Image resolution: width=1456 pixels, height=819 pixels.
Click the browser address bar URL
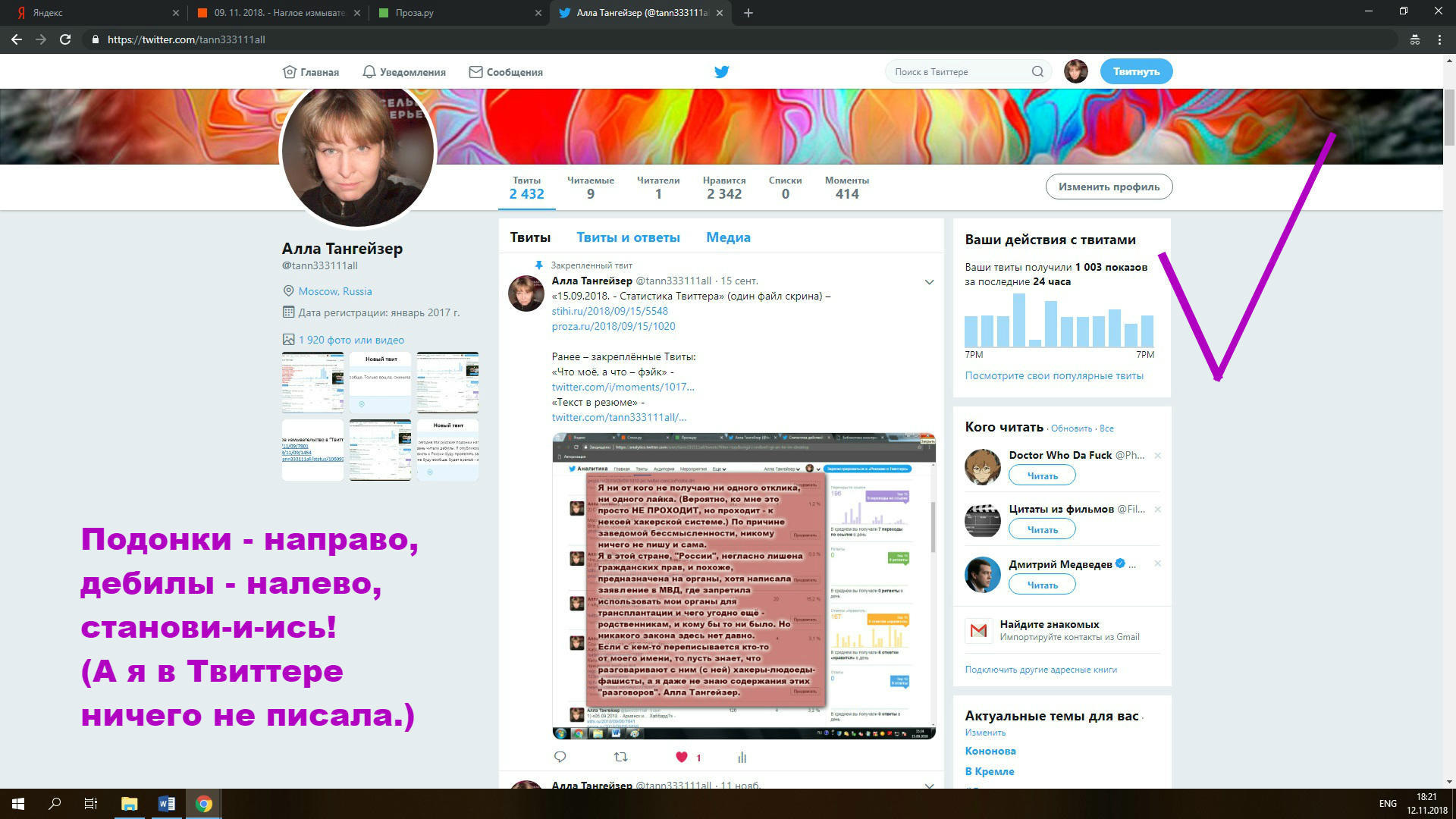point(186,39)
